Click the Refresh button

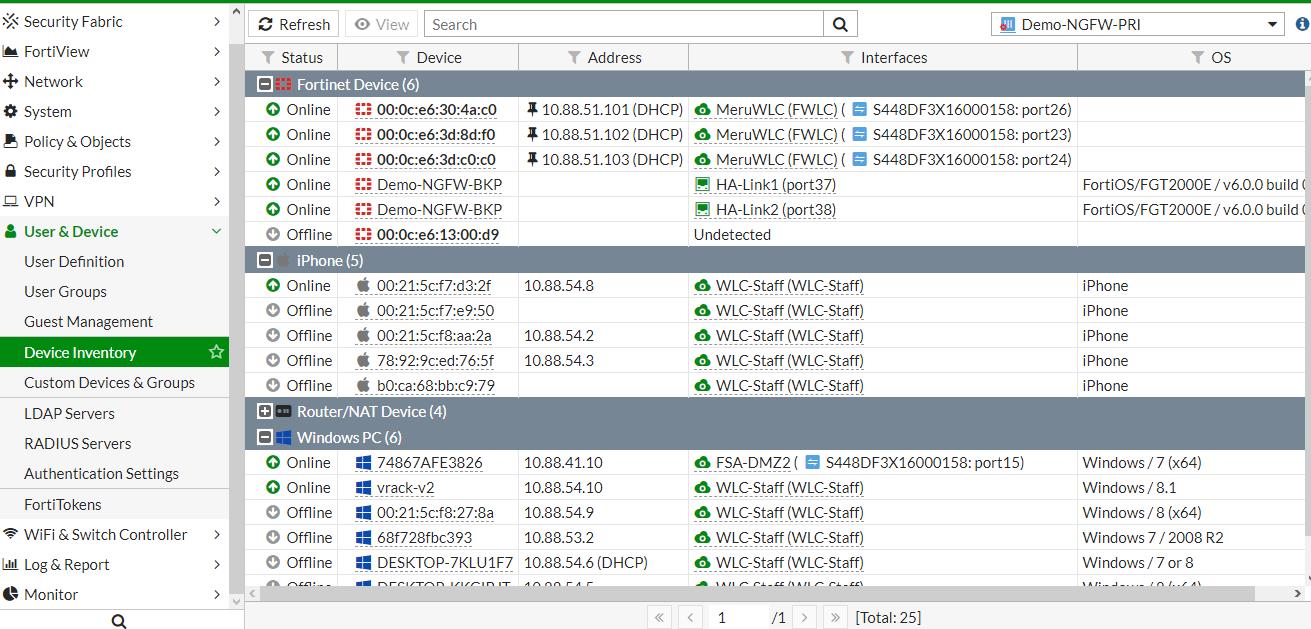point(294,24)
